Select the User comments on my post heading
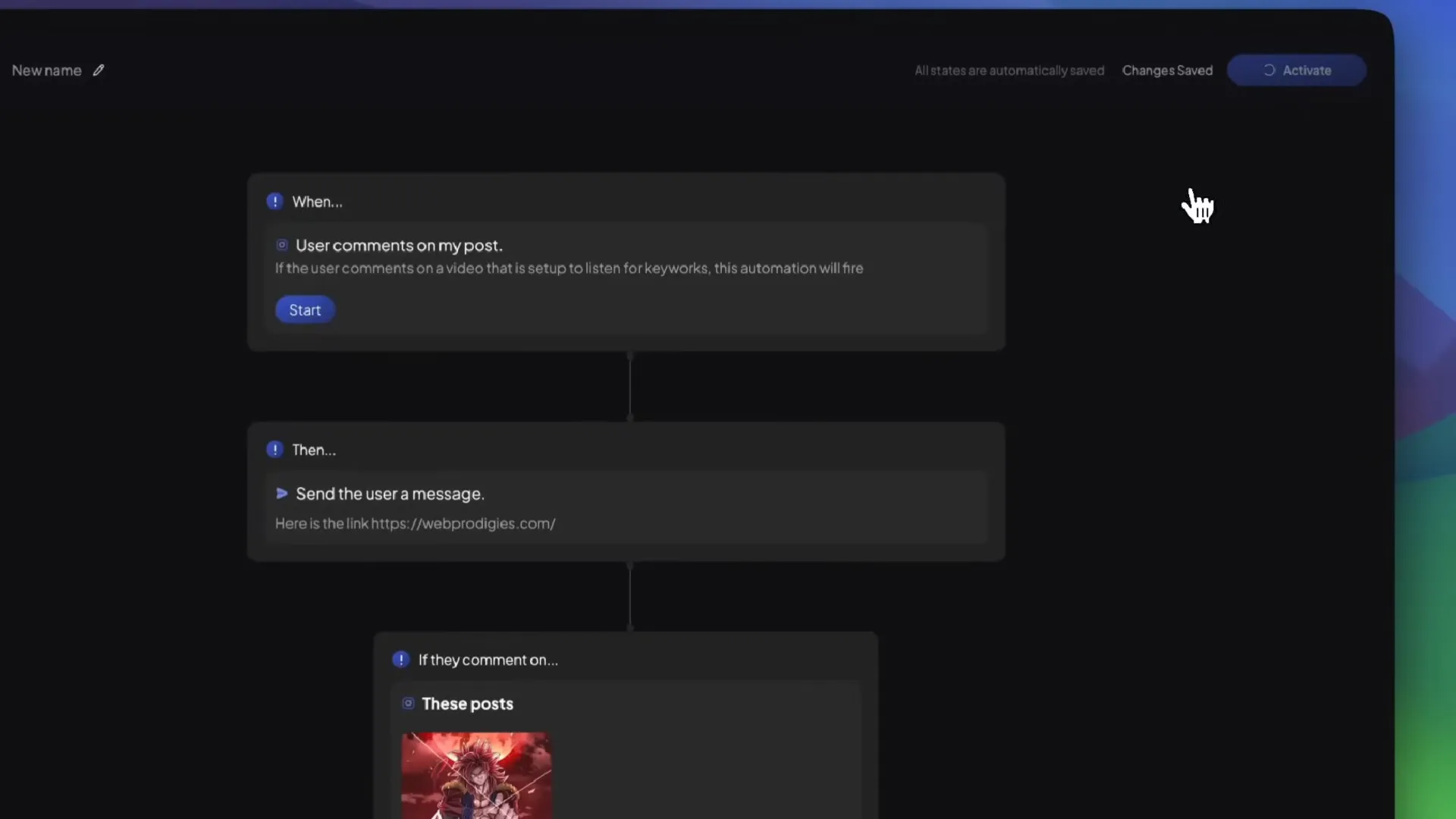This screenshot has width=1456, height=819. (399, 246)
